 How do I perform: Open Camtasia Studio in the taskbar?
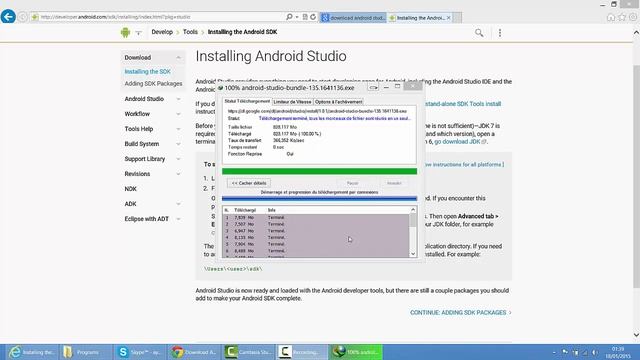(x=249, y=352)
